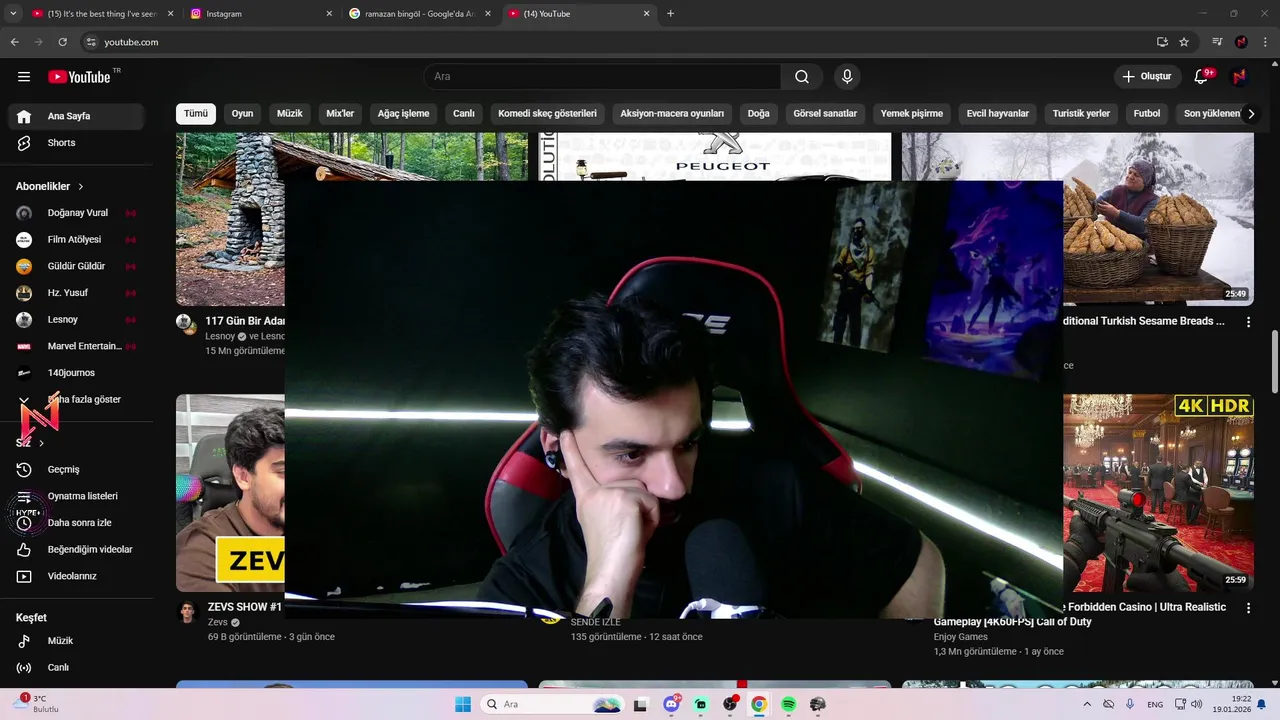Select the Oyun filter chip
Viewport: 1280px width, 720px height.
243,114
